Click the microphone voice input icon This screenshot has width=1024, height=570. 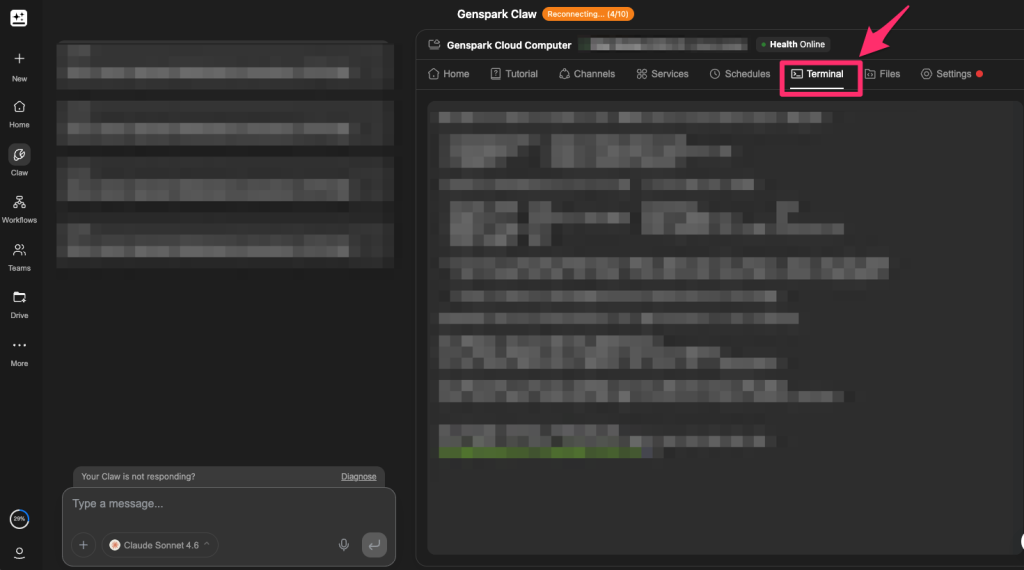[x=344, y=545]
